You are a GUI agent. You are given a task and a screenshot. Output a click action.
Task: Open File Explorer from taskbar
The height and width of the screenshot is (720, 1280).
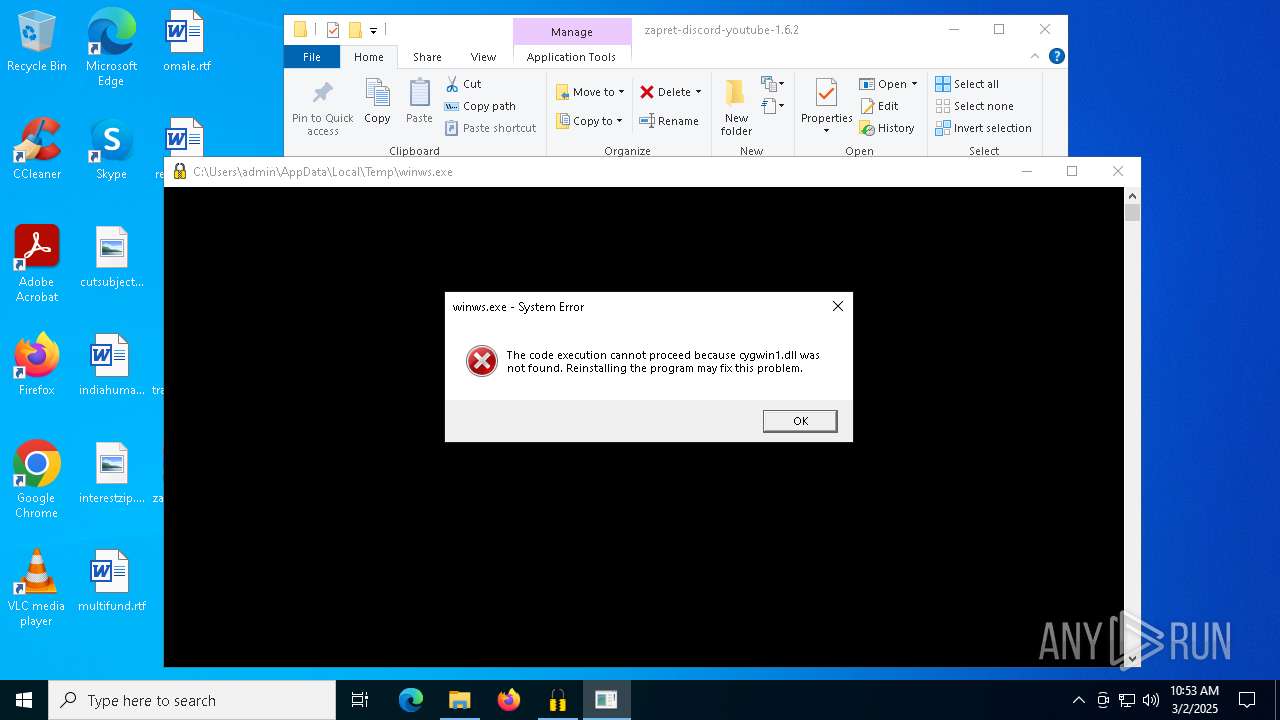(x=459, y=700)
